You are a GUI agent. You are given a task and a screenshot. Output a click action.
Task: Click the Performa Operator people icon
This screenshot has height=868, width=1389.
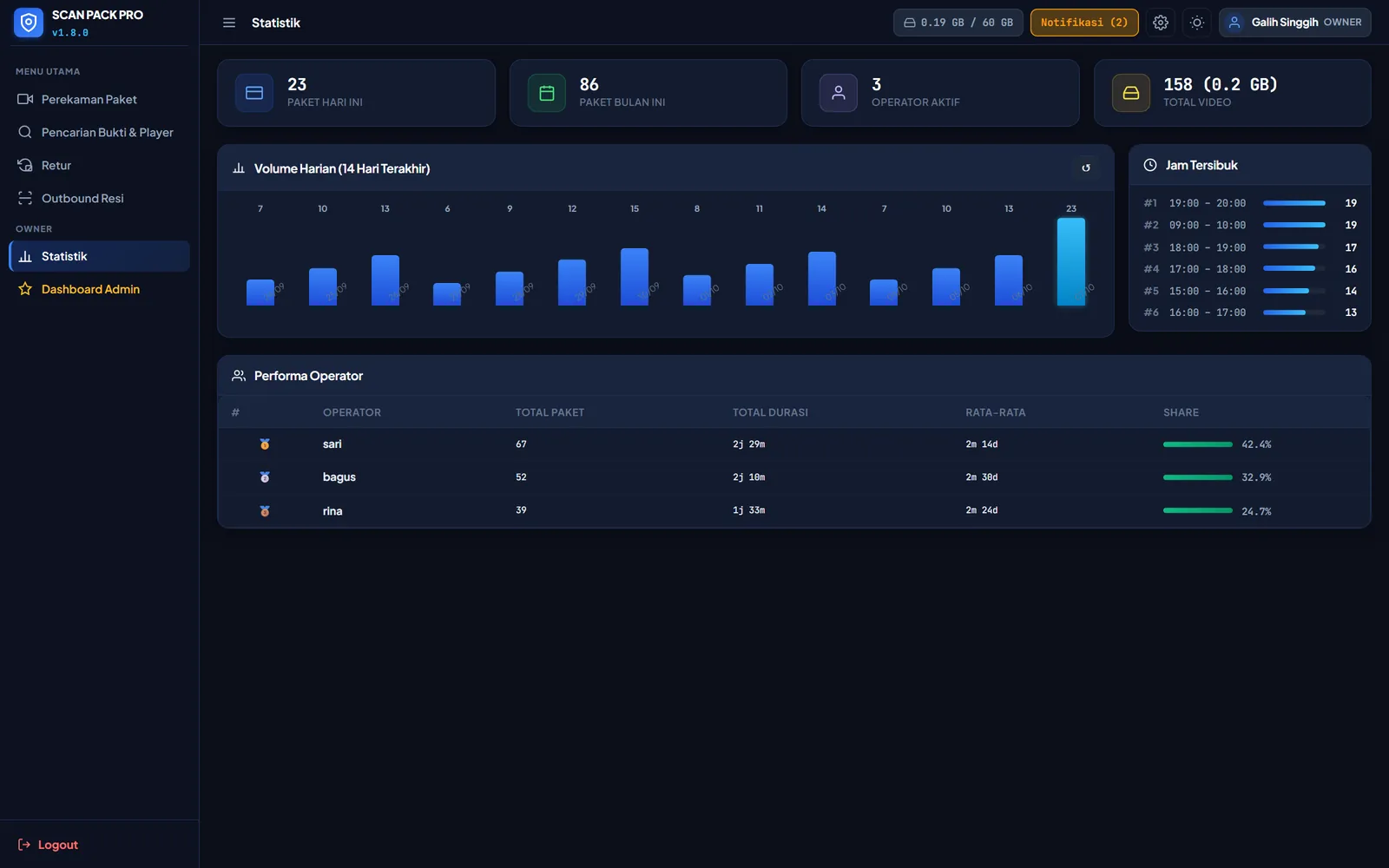239,376
